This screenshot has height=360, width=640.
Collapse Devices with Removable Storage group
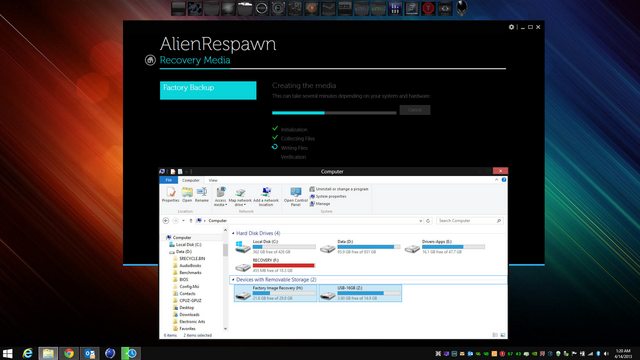tap(233, 280)
